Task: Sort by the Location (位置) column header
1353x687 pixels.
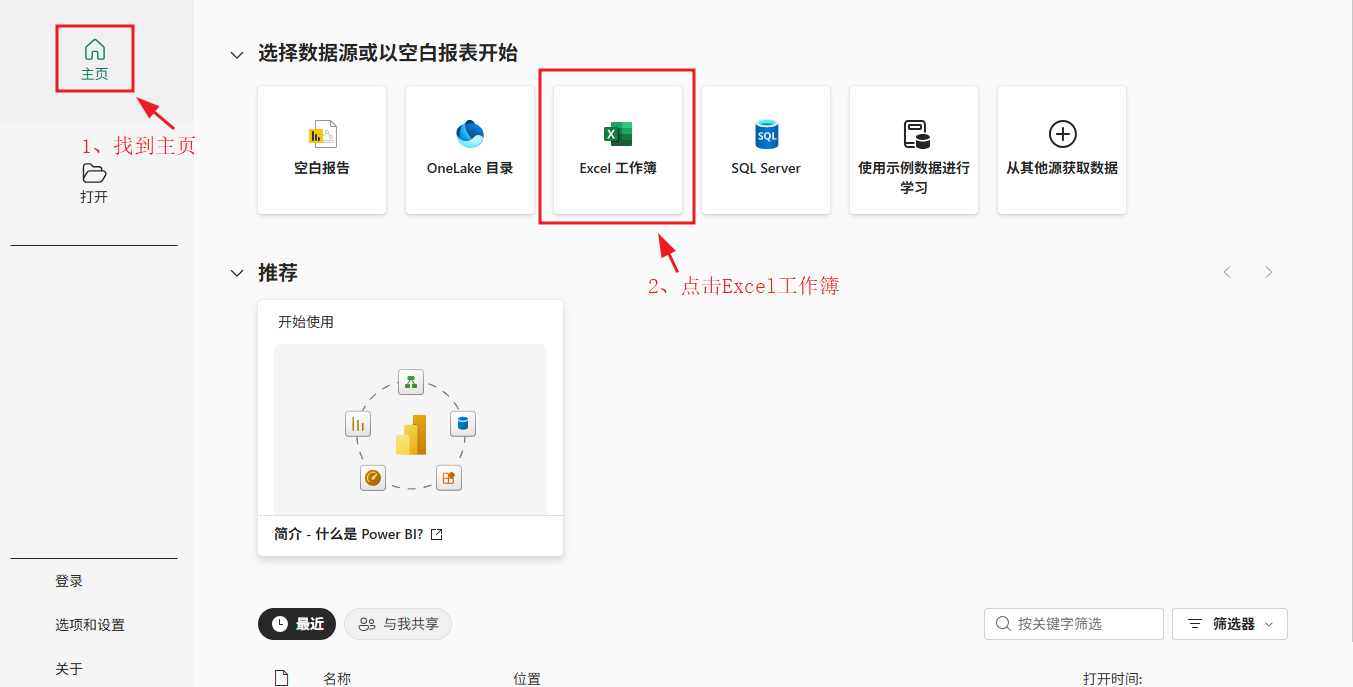Action: [527, 678]
